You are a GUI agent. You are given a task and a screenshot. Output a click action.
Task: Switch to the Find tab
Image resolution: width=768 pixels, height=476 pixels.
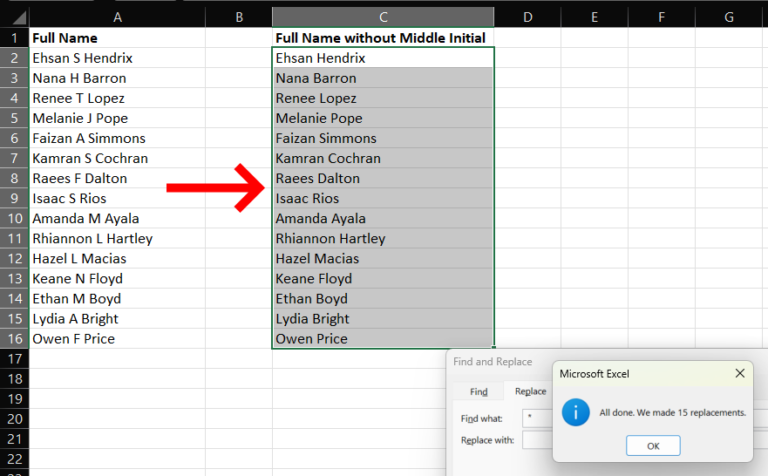click(479, 392)
